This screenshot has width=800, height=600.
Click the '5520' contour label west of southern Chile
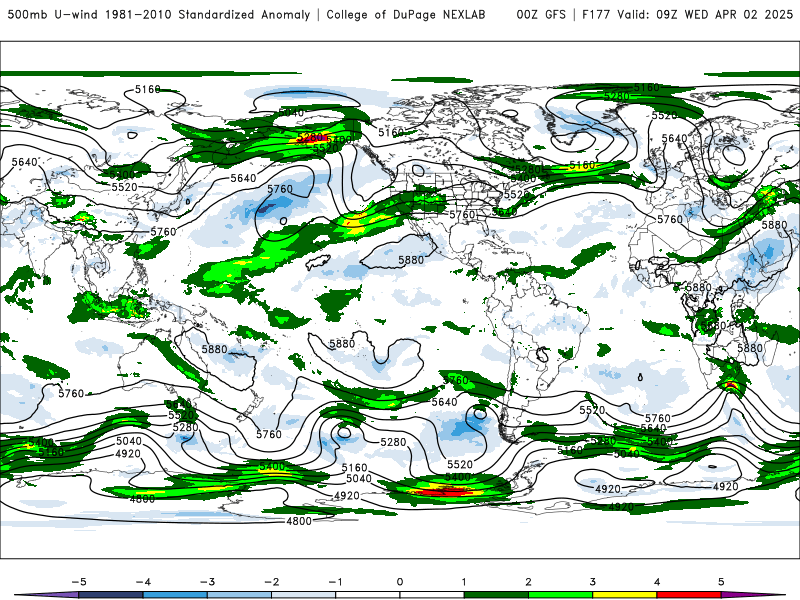460,465
